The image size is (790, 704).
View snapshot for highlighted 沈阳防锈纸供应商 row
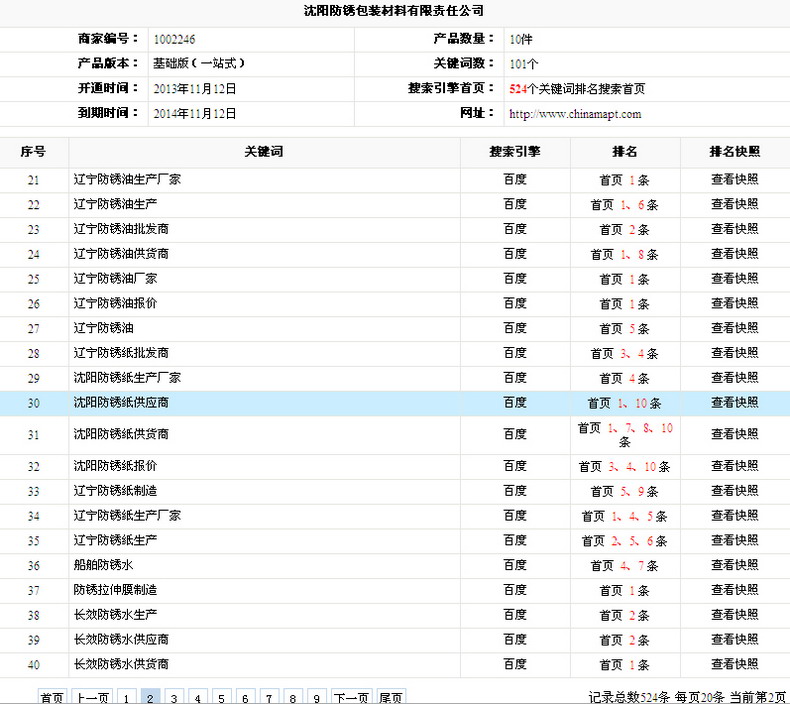(735, 402)
